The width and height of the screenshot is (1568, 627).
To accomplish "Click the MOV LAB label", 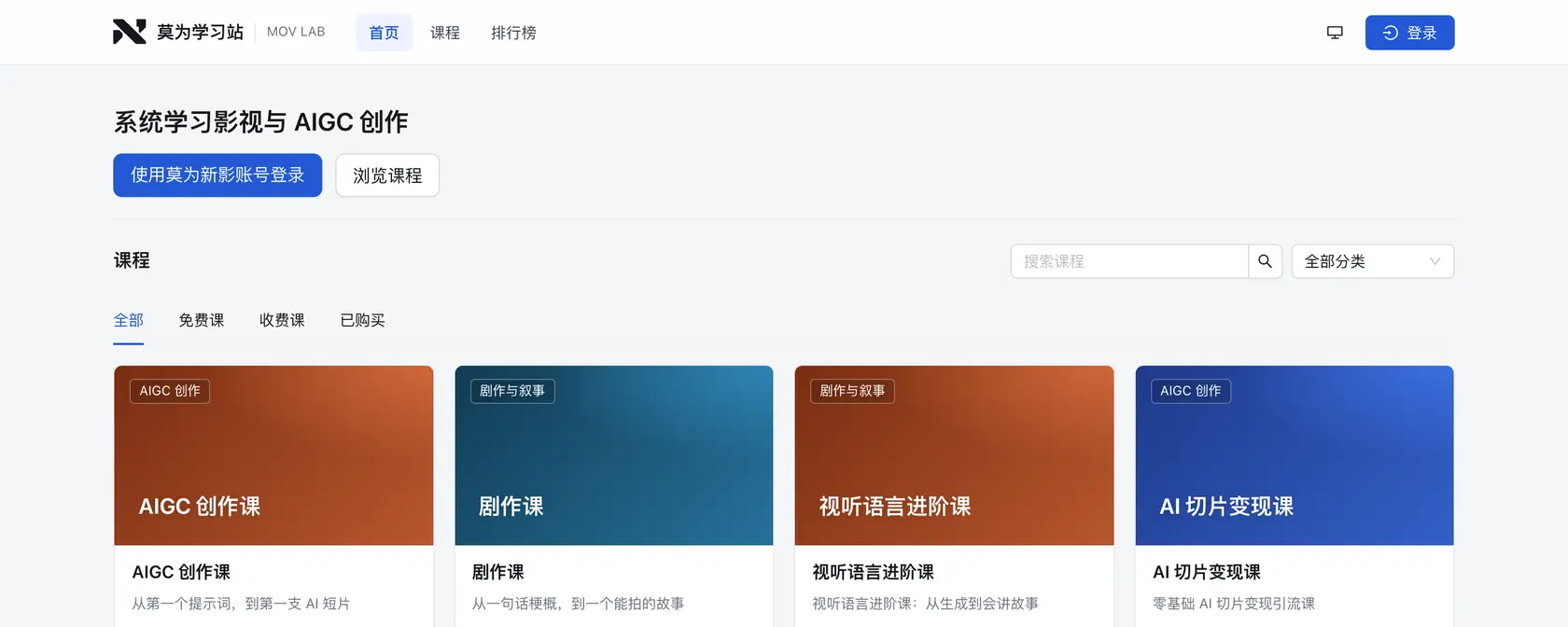I will pyautogui.click(x=296, y=32).
